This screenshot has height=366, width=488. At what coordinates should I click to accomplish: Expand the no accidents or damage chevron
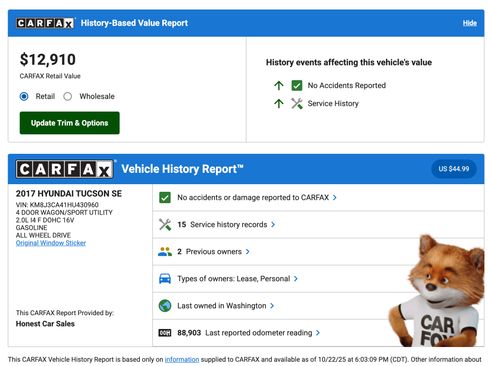coord(335,198)
